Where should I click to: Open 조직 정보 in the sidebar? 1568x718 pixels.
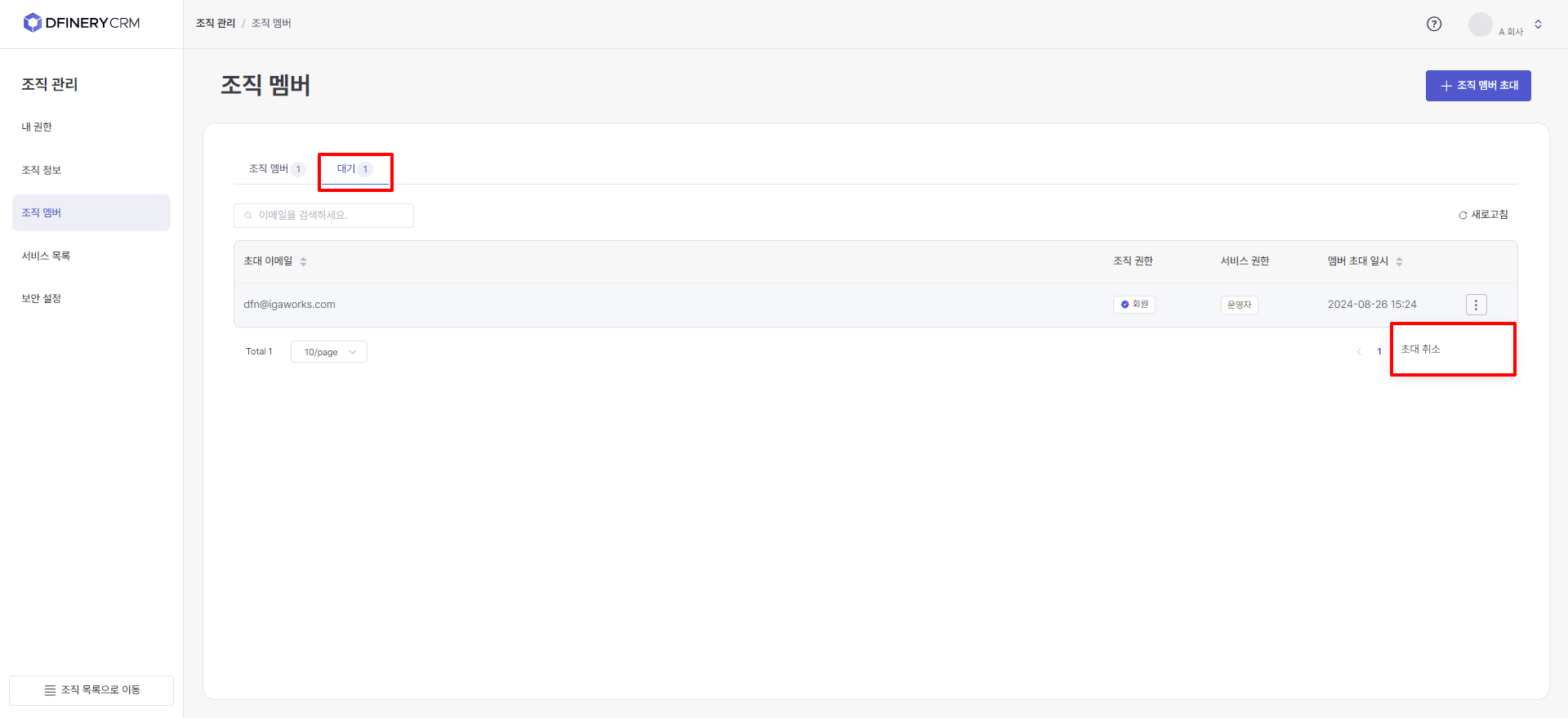tap(42, 170)
